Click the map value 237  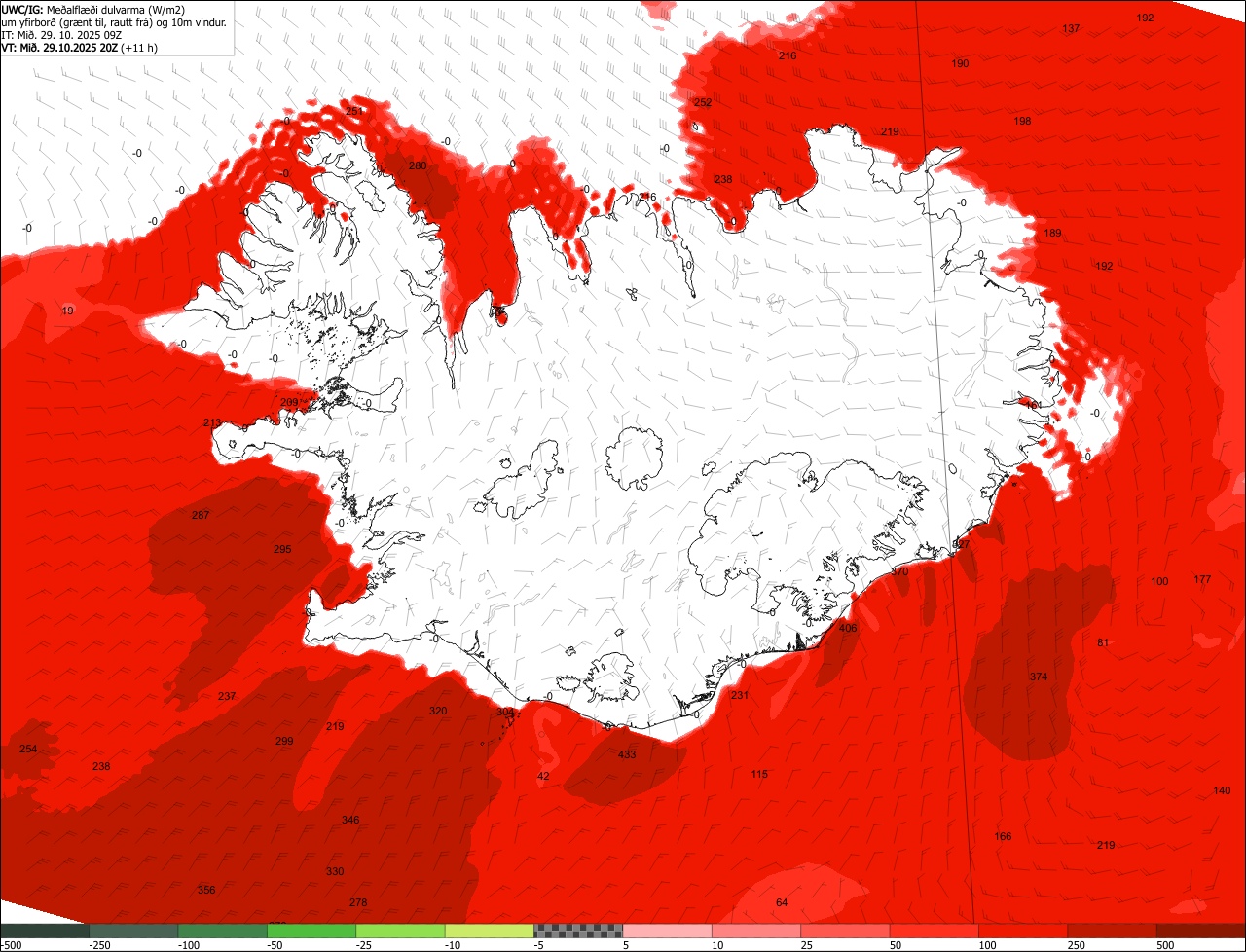coord(227,696)
